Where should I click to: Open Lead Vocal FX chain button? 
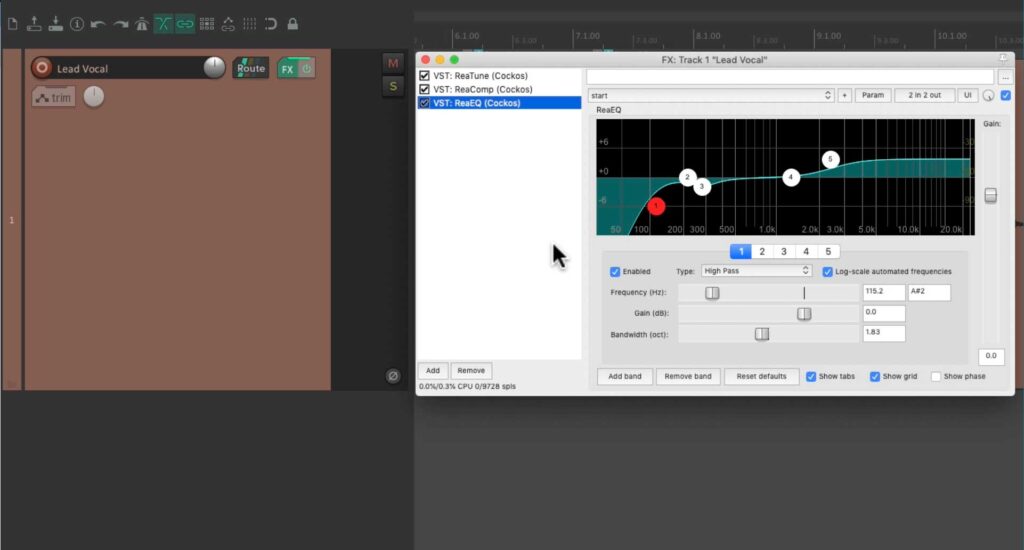tap(287, 69)
